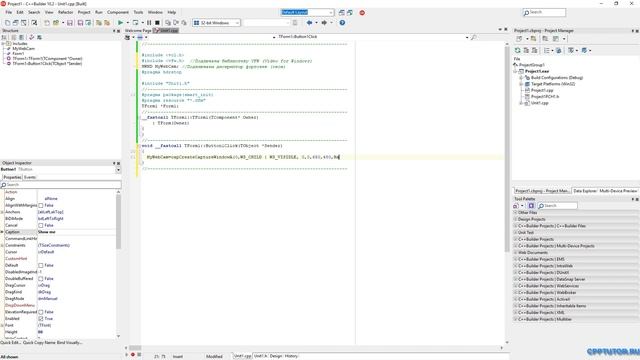The height and width of the screenshot is (360, 640).
Task: Toggle the Cancel property checkbox
Action: 41,225
